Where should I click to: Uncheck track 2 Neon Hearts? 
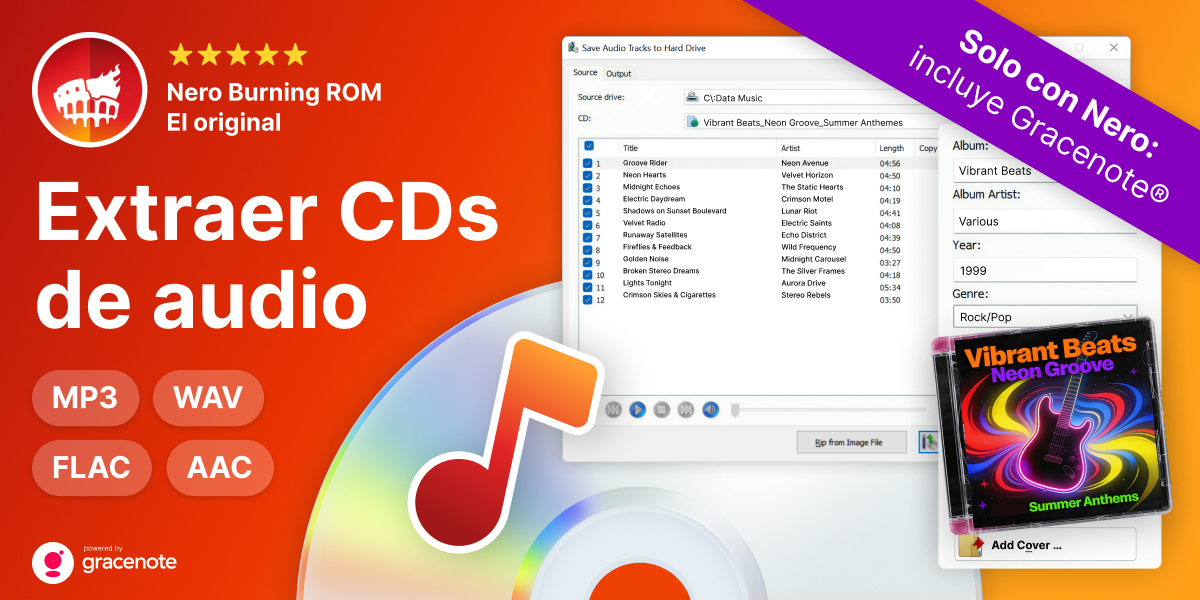587,175
